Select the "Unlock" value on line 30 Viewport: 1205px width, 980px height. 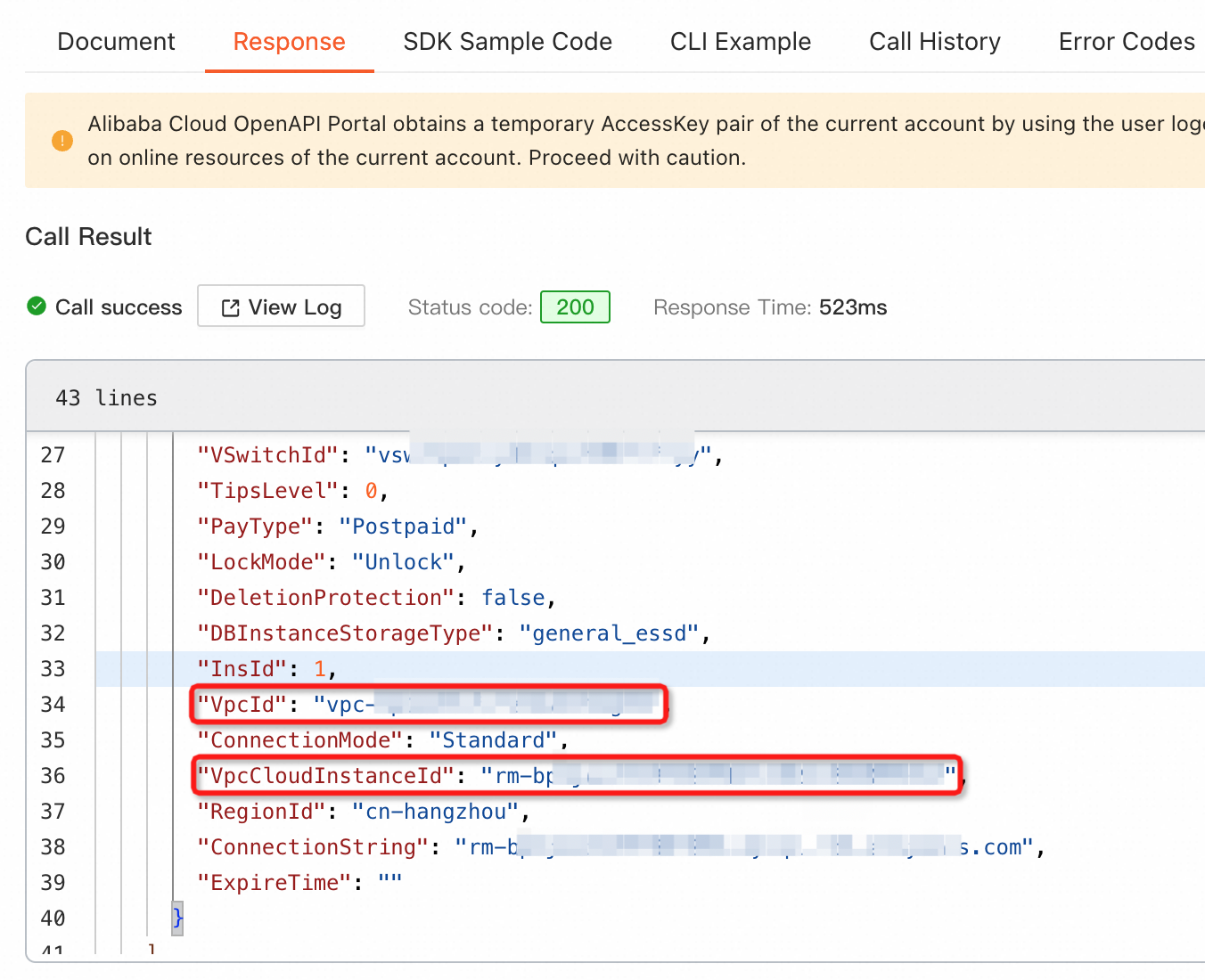point(403,562)
